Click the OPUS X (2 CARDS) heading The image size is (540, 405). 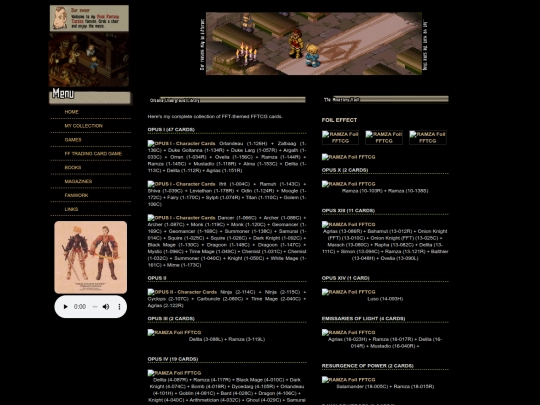[x=345, y=170]
